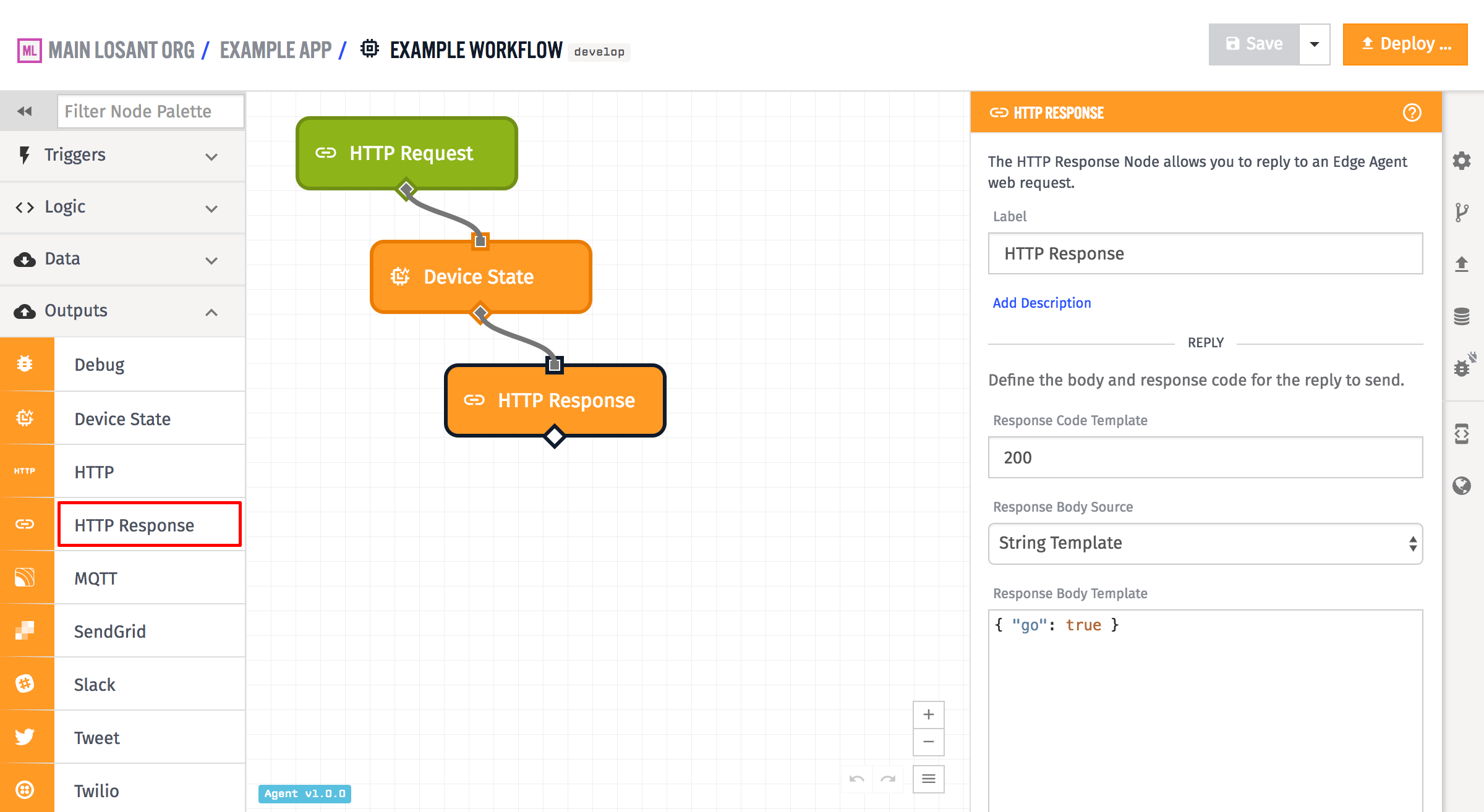The width and height of the screenshot is (1484, 812).
Task: Collapse the node palette with double-arrow icon
Action: pos(25,111)
